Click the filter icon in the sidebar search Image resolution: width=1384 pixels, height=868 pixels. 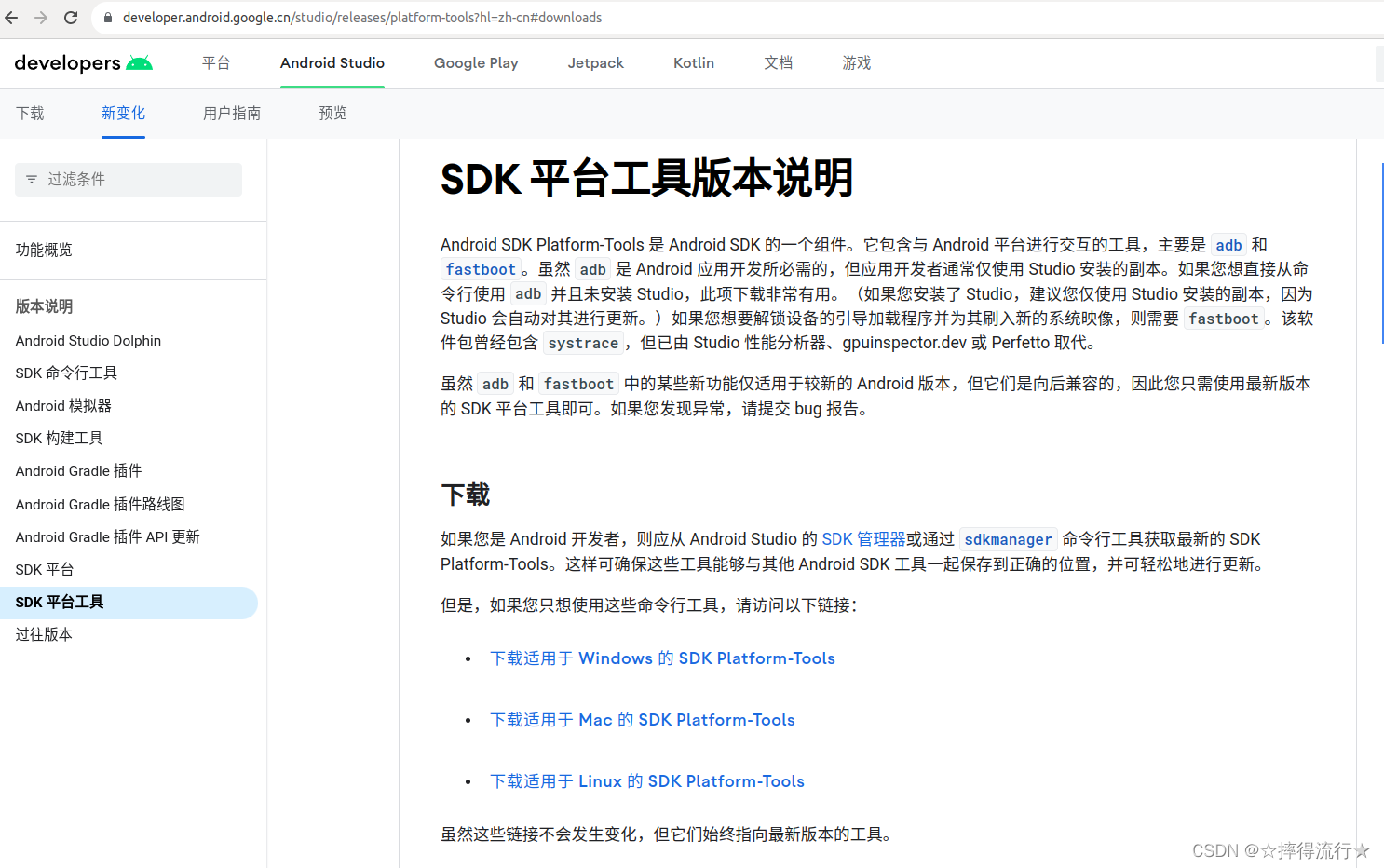(x=32, y=179)
